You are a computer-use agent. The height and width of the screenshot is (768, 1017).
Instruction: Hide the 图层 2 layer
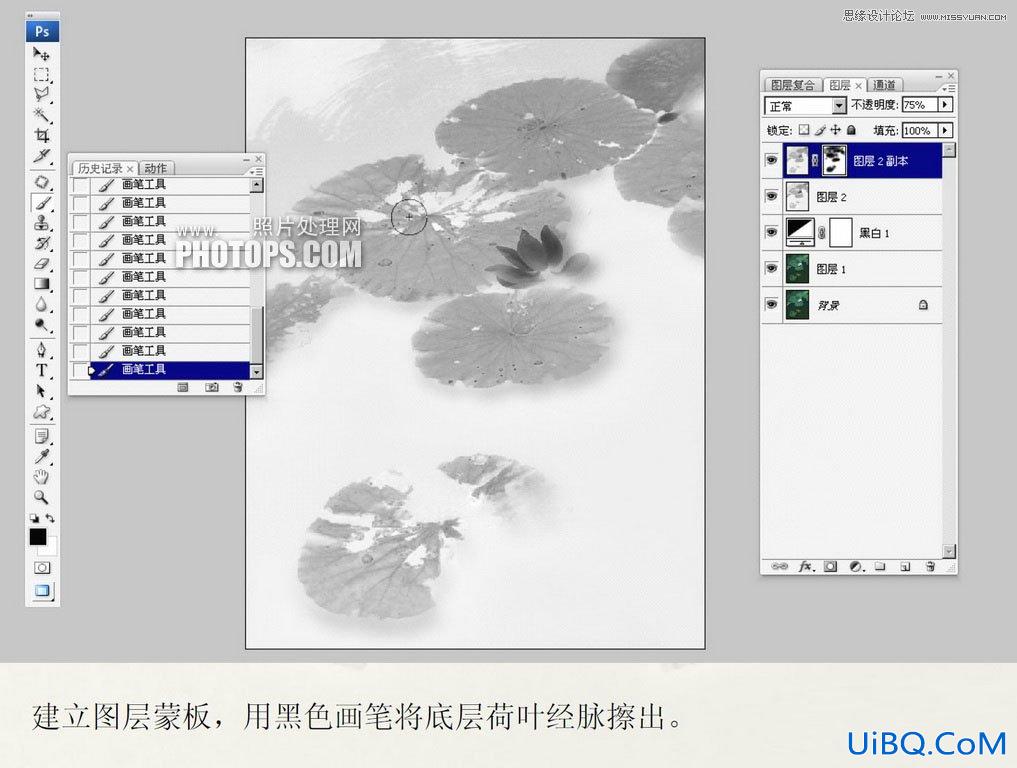point(771,196)
